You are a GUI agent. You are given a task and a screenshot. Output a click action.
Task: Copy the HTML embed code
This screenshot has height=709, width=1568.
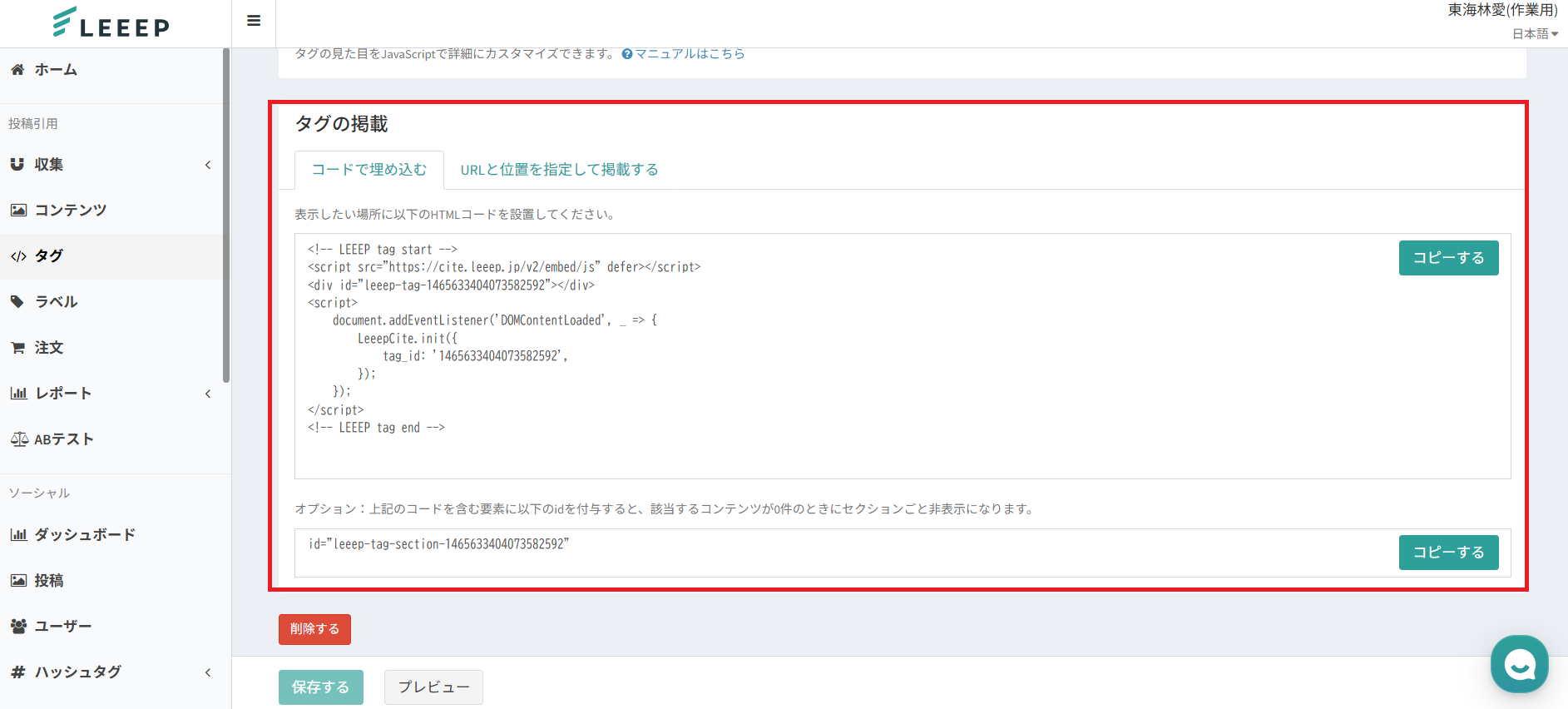pyautogui.click(x=1448, y=258)
